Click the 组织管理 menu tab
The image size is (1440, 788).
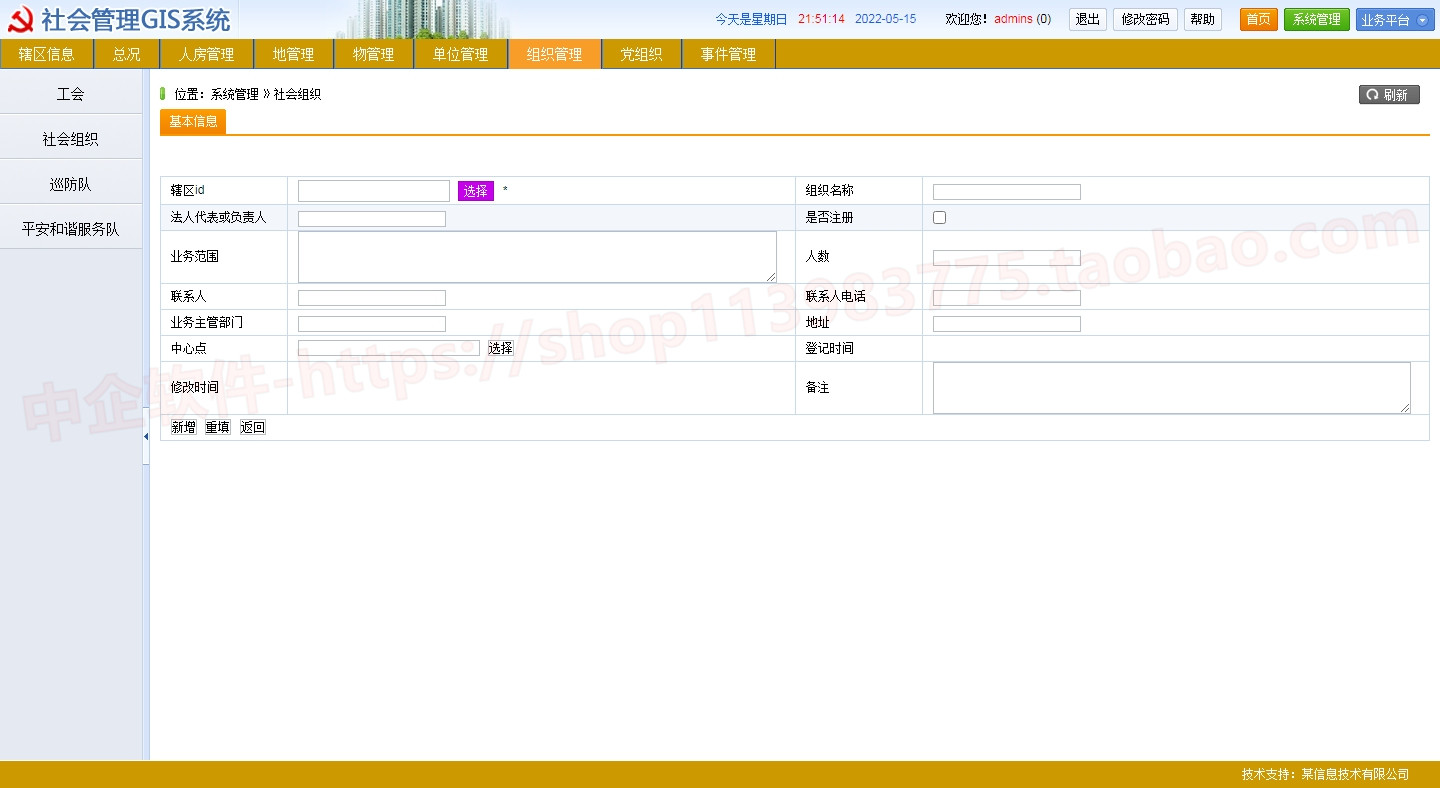click(x=555, y=54)
